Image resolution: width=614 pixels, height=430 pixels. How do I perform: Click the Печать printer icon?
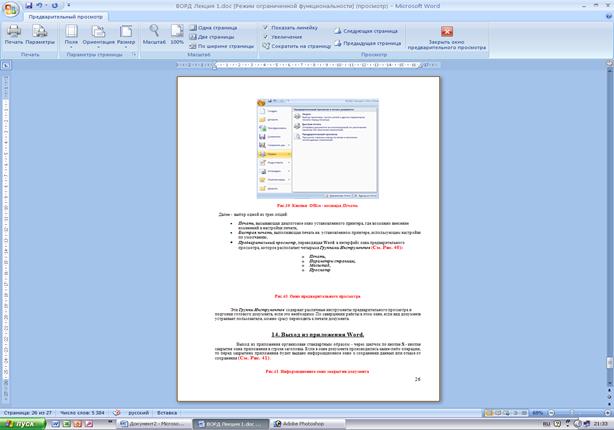point(14,34)
